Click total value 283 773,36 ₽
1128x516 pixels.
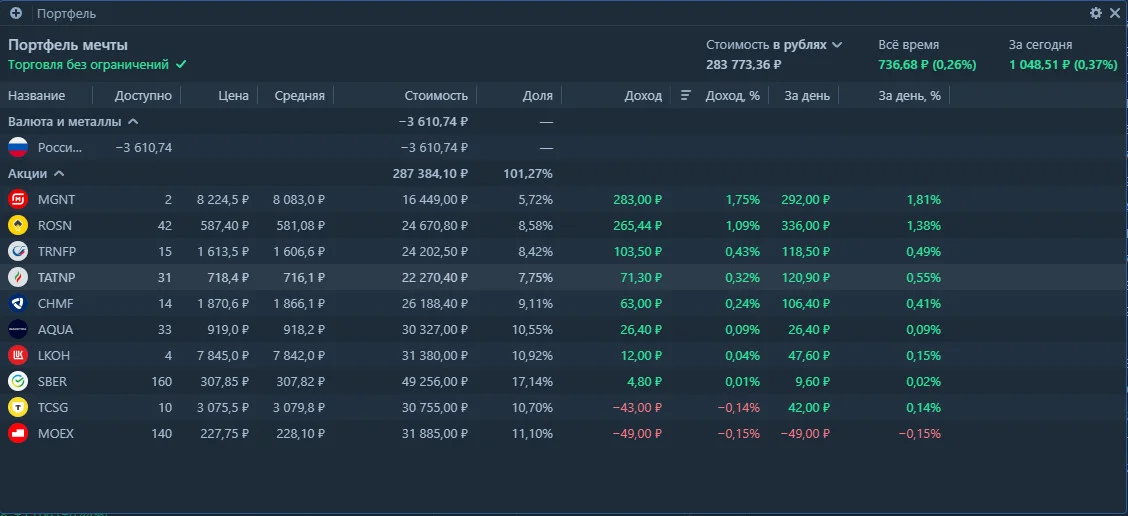click(x=744, y=64)
